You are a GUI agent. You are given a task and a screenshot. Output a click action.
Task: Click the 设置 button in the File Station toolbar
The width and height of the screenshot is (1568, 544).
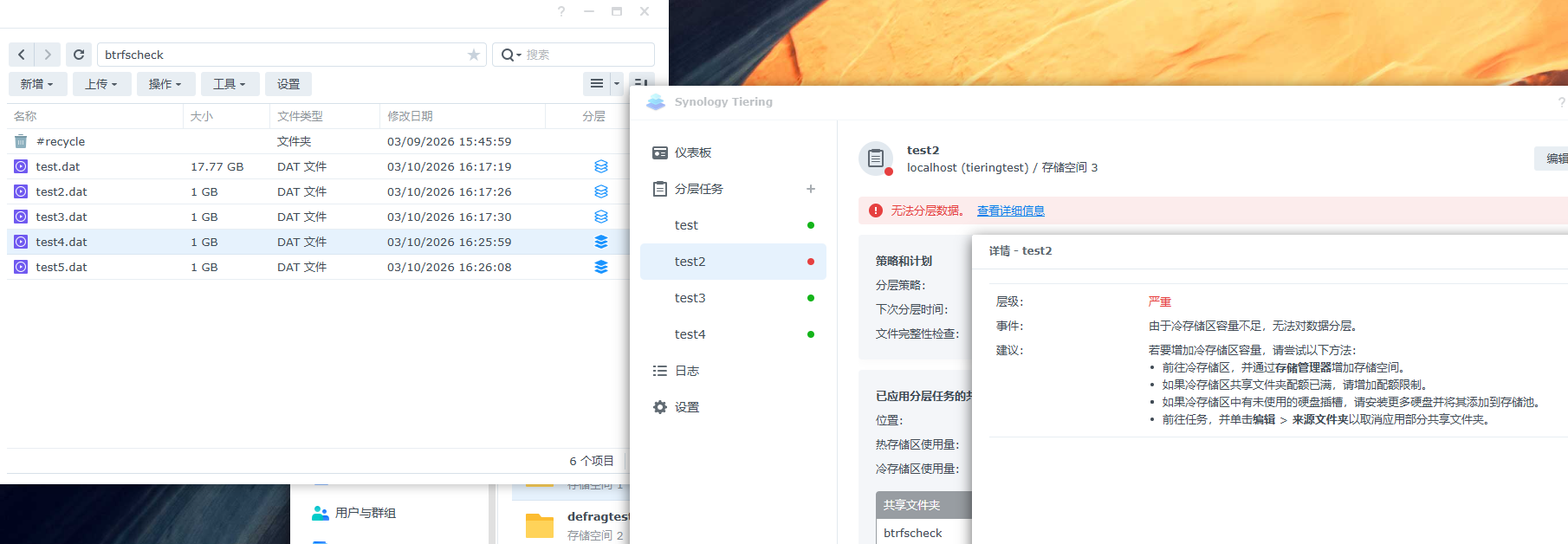coord(288,84)
